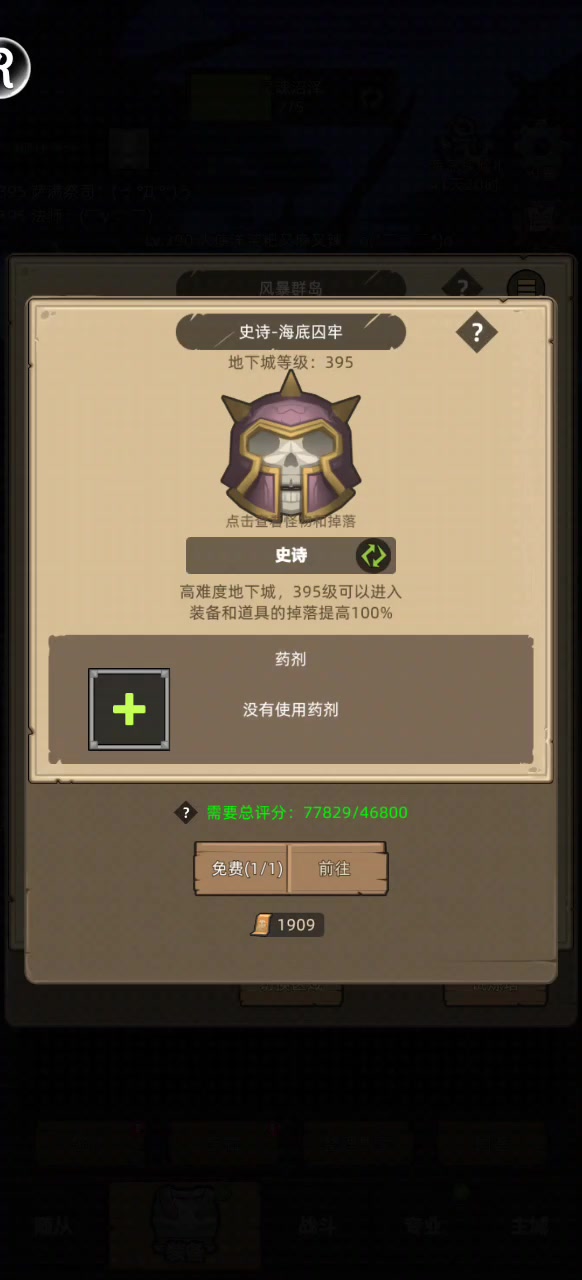Click the 史诗-海底囚牢 title banner
Image resolution: width=582 pixels, height=1280 pixels.
pos(291,332)
